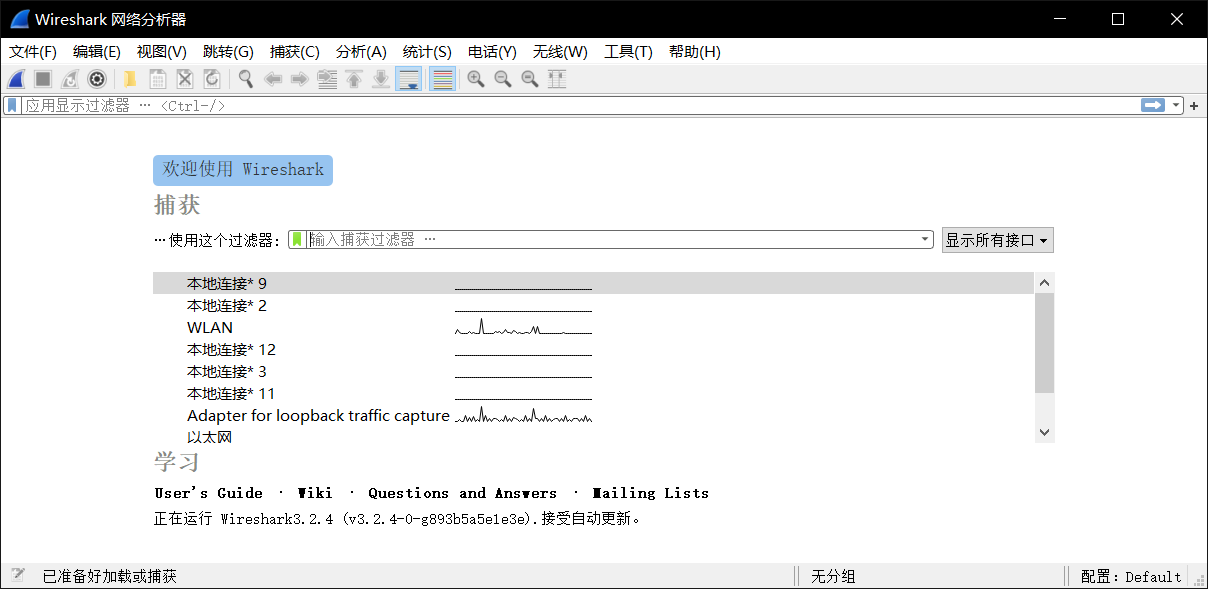Click the go forward arrow icon
This screenshot has height=589, width=1208.
[x=299, y=79]
